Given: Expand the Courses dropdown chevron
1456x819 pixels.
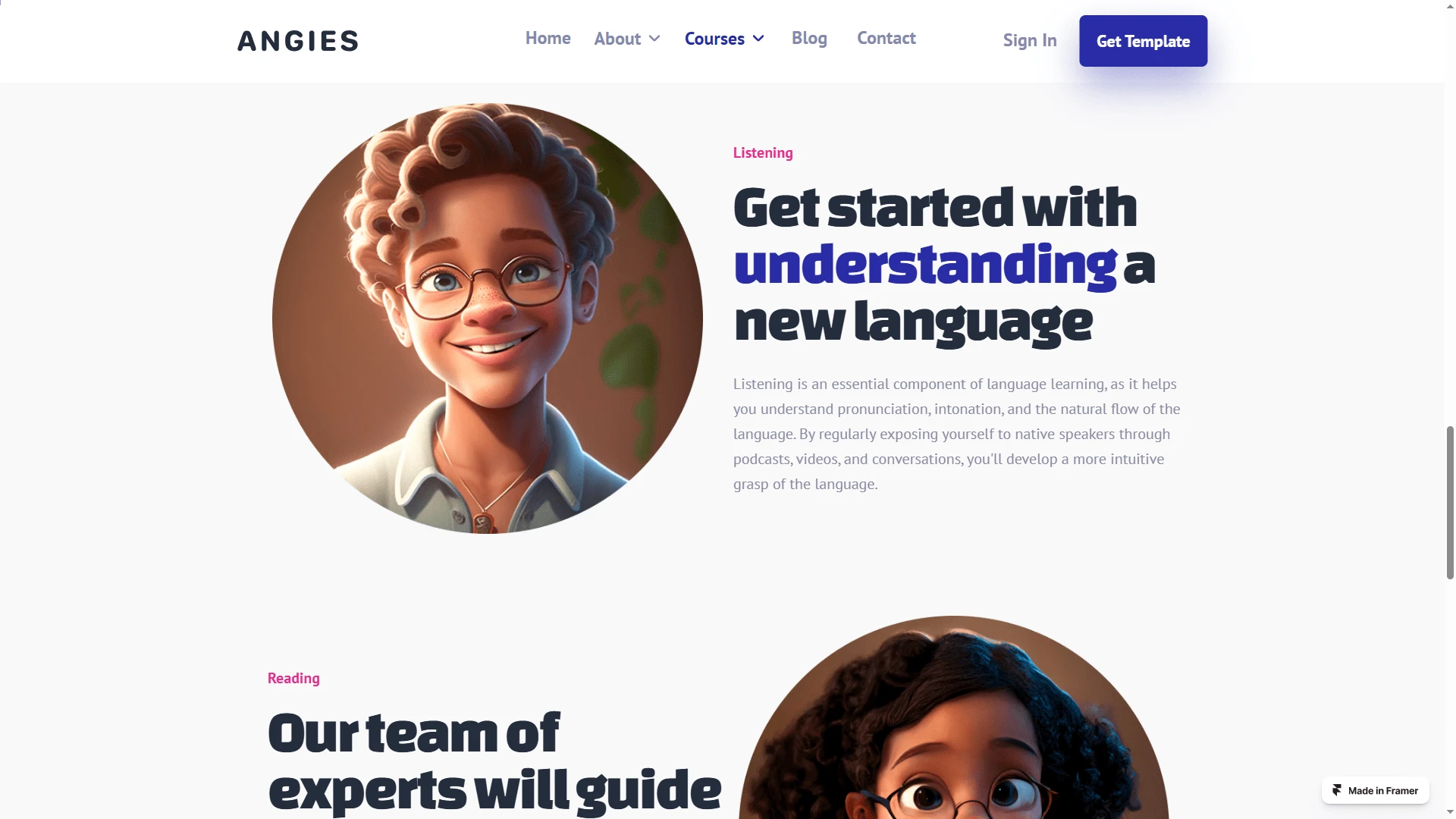Looking at the screenshot, I should (x=758, y=39).
